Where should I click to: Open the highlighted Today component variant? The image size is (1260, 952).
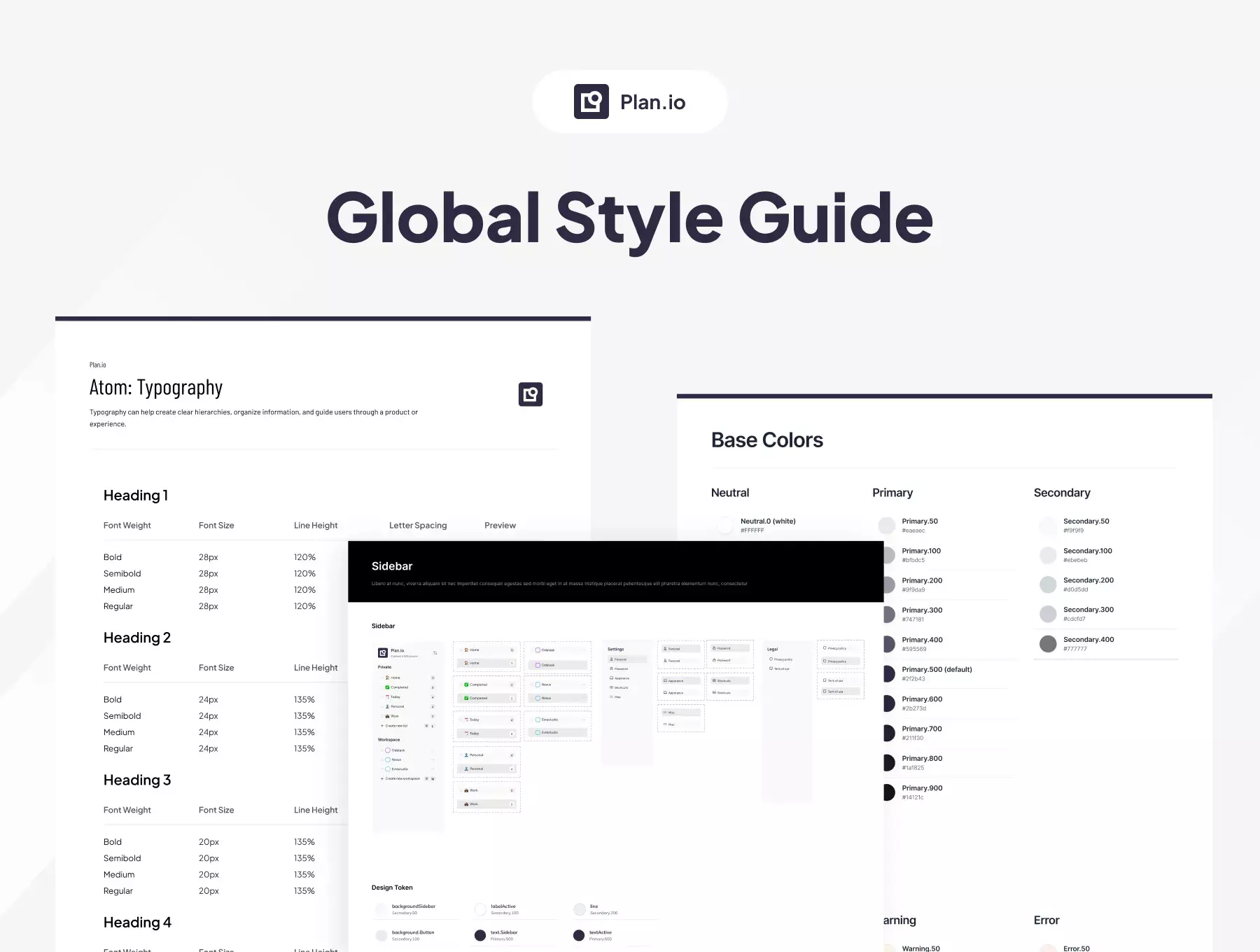[x=486, y=734]
